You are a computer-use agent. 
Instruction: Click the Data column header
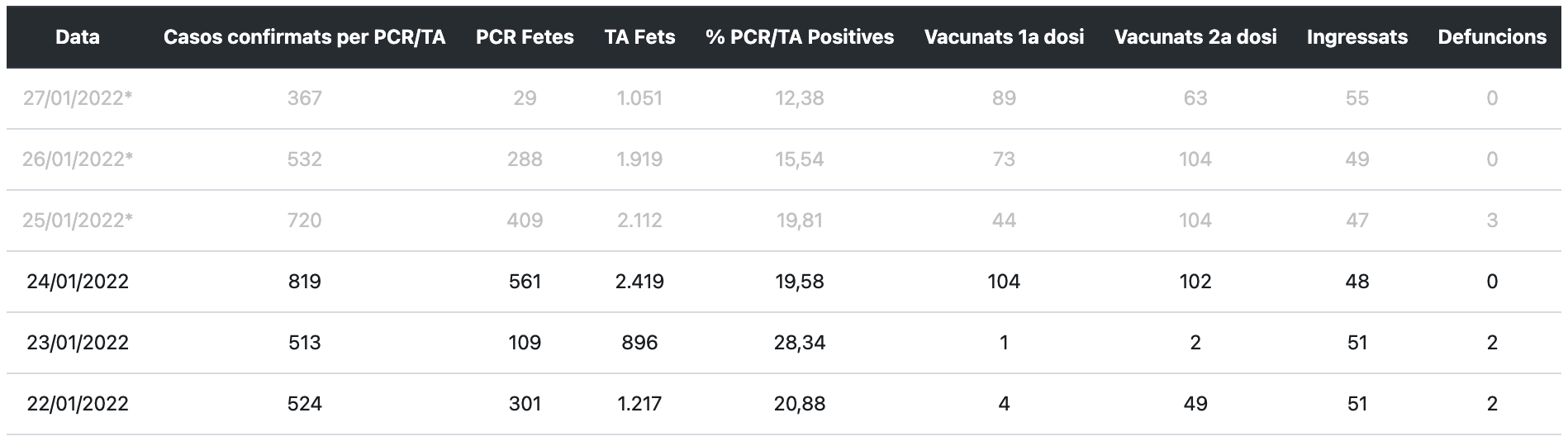(x=78, y=37)
